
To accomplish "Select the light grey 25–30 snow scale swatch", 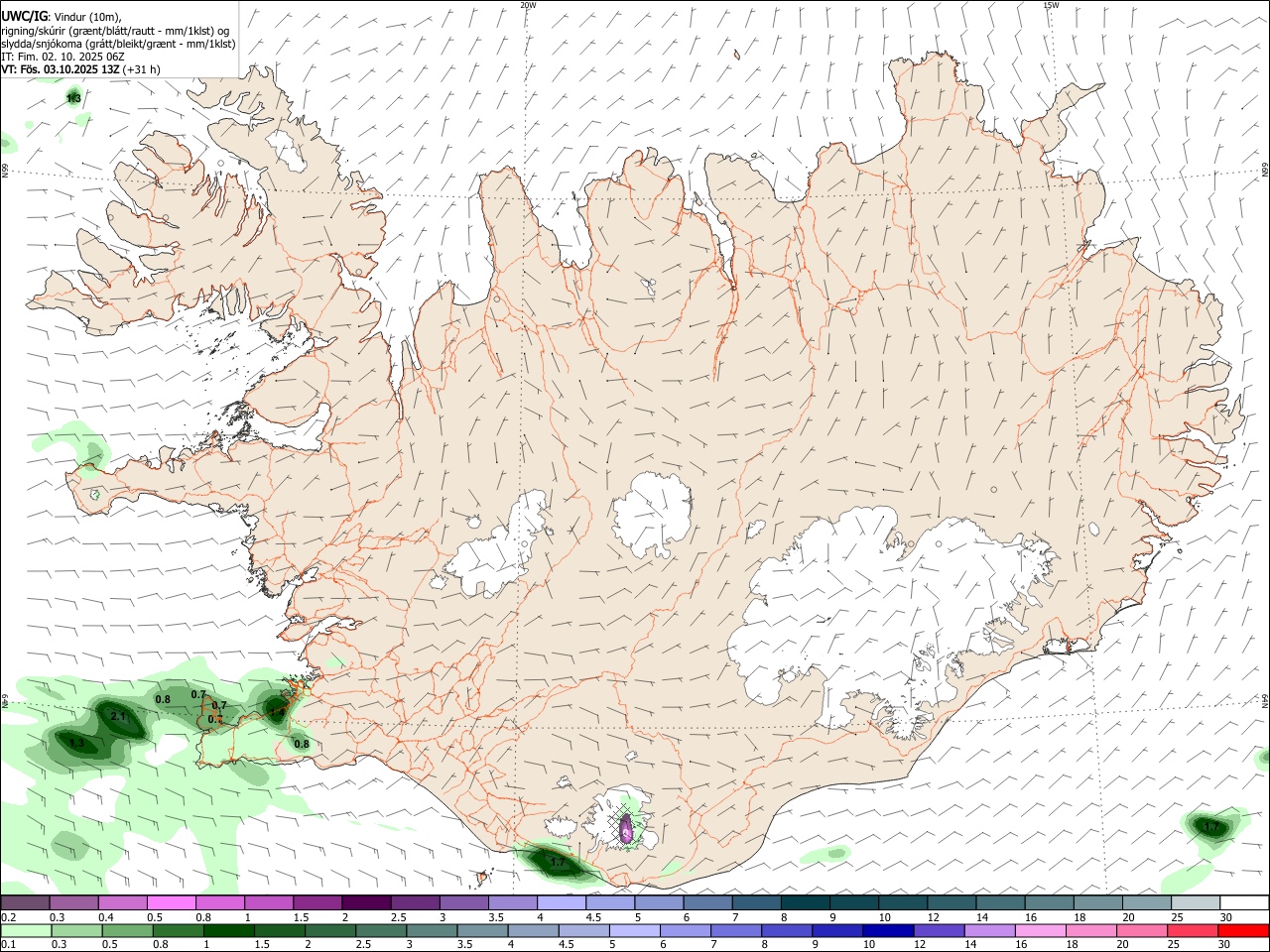I will 1195,902.
